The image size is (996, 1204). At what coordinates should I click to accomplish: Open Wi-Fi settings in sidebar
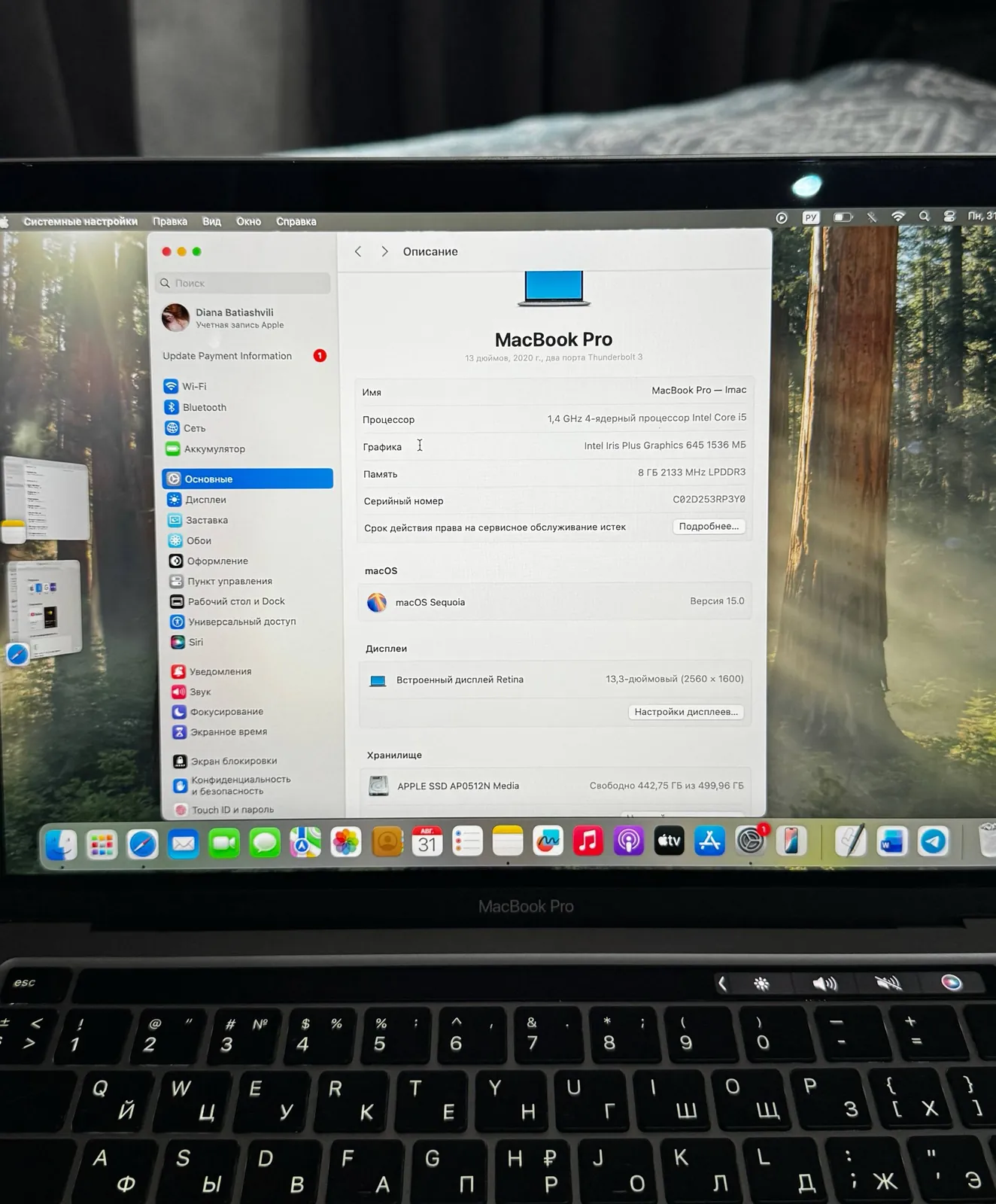[x=186, y=386]
